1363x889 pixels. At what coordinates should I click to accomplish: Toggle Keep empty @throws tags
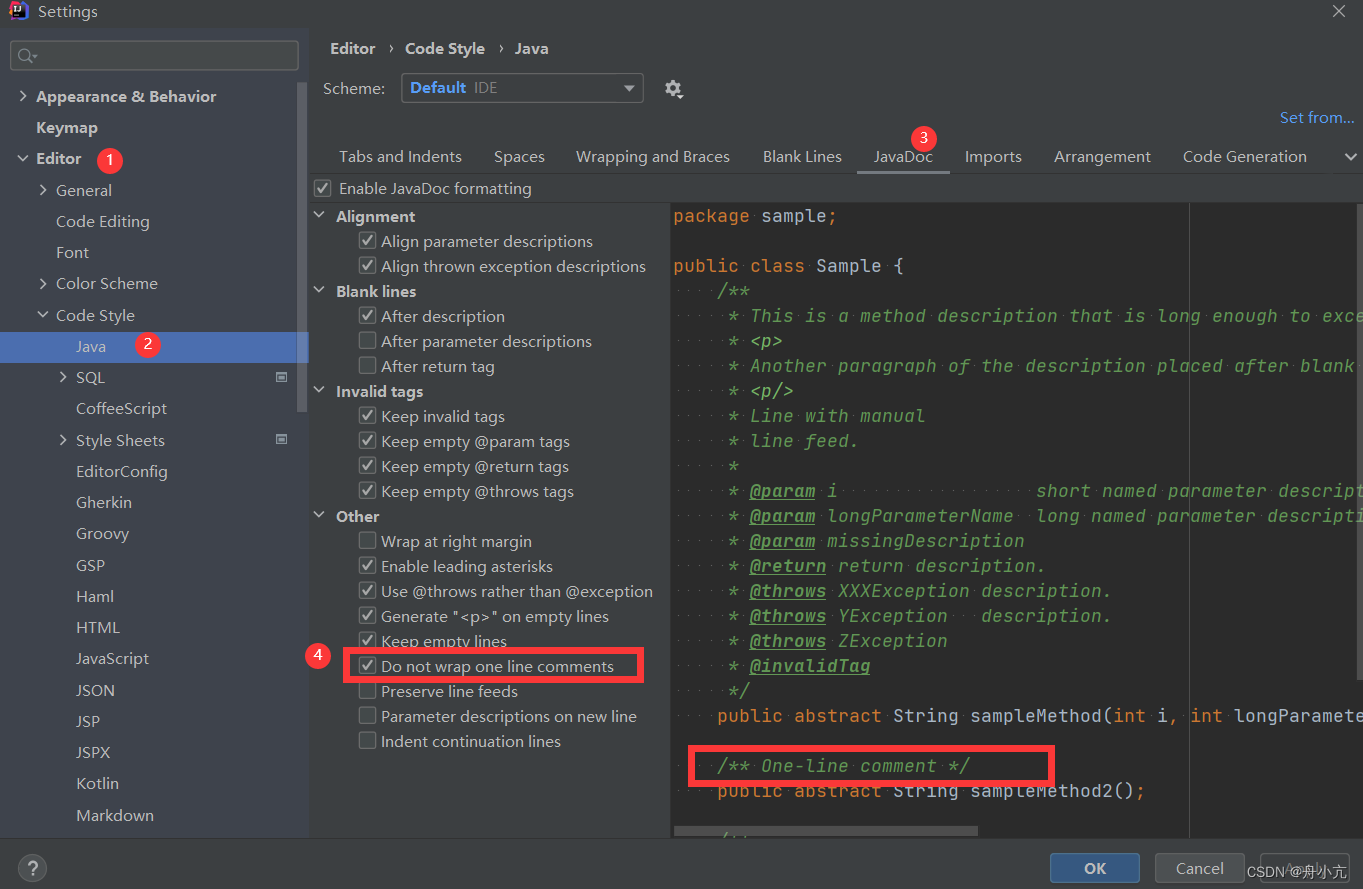click(368, 491)
